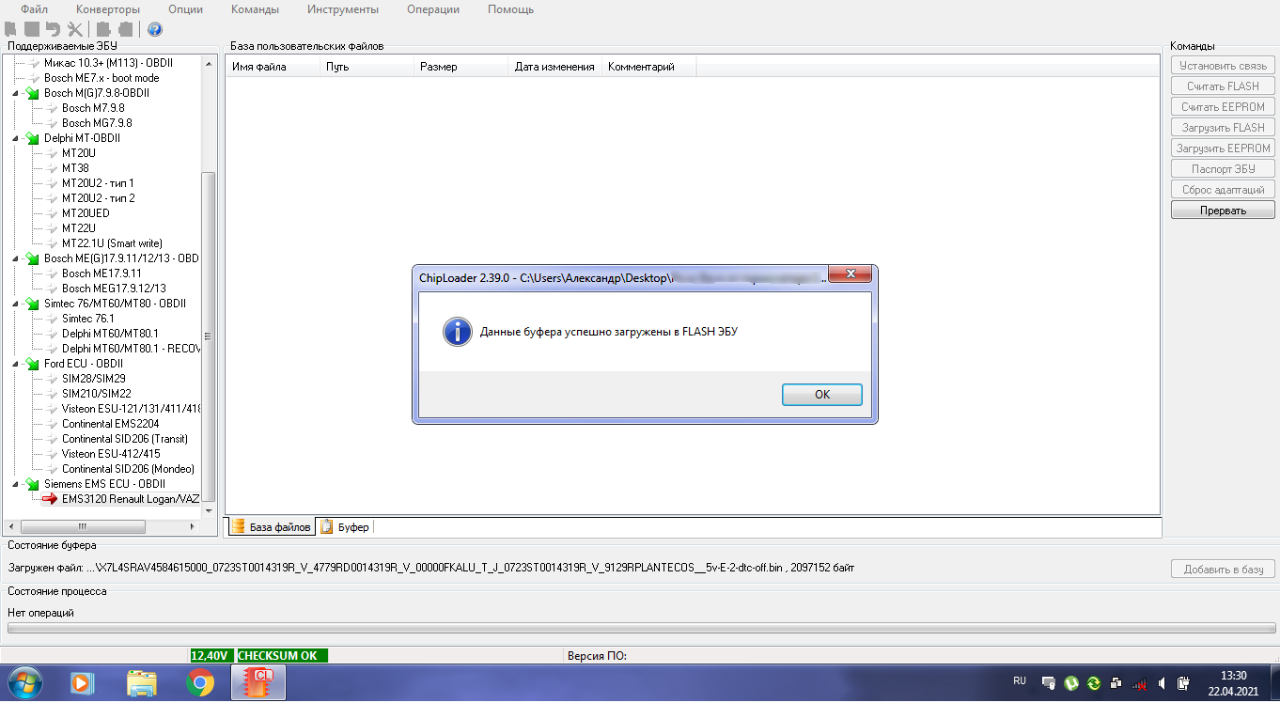This screenshot has width=1280, height=703.
Task: Switch to the Буфер tab
Action: point(345,527)
